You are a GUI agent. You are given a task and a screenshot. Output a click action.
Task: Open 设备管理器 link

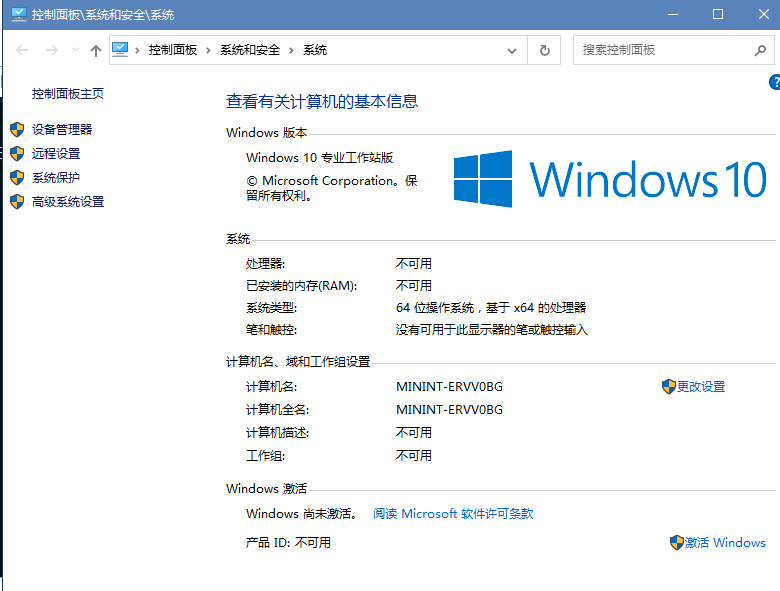(62, 129)
